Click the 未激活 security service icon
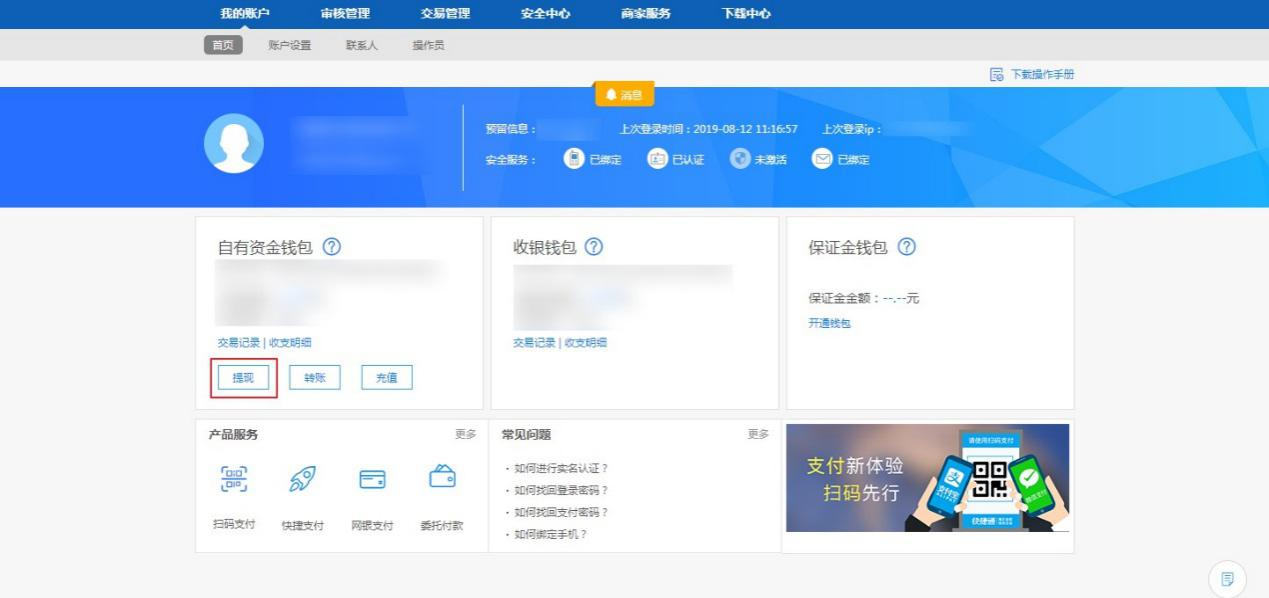This screenshot has width=1269, height=598. pyautogui.click(x=740, y=159)
